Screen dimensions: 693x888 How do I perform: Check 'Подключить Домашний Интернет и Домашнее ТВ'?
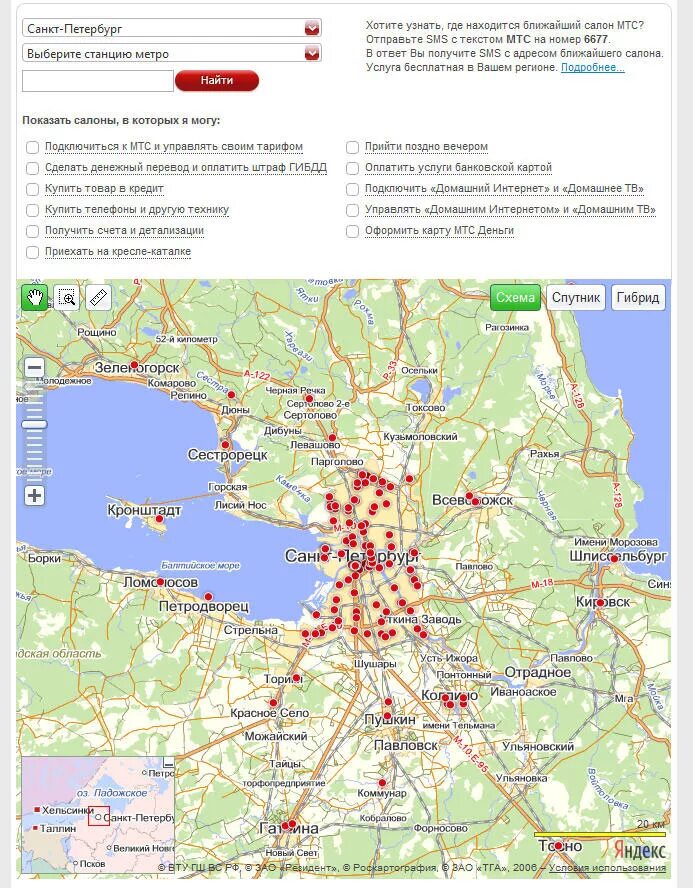point(352,189)
